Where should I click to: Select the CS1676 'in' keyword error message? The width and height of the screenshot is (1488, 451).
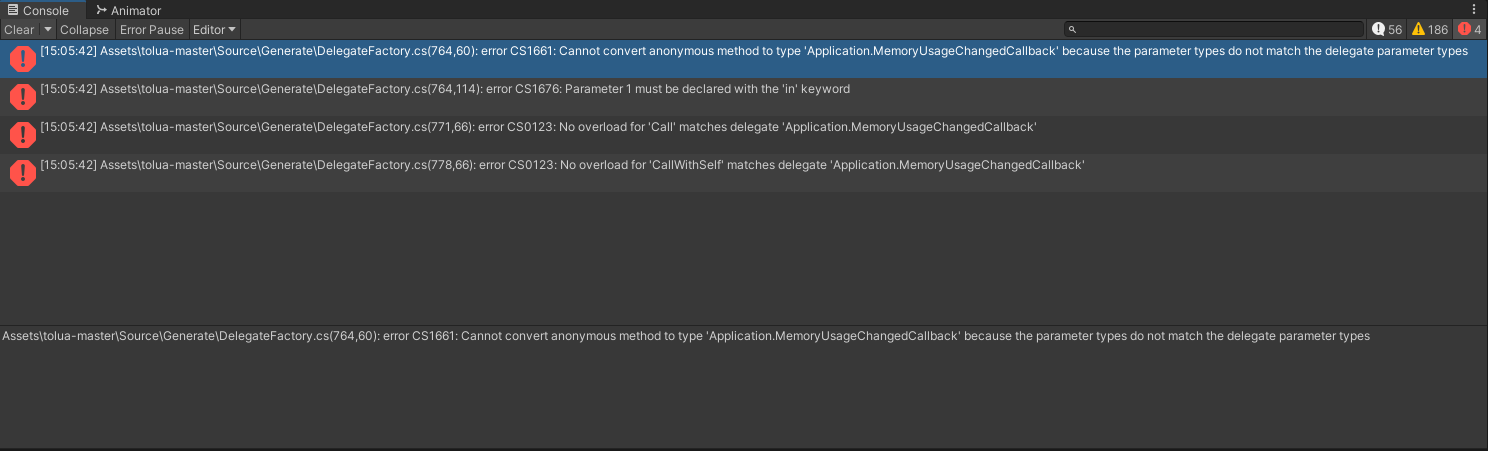(445, 89)
